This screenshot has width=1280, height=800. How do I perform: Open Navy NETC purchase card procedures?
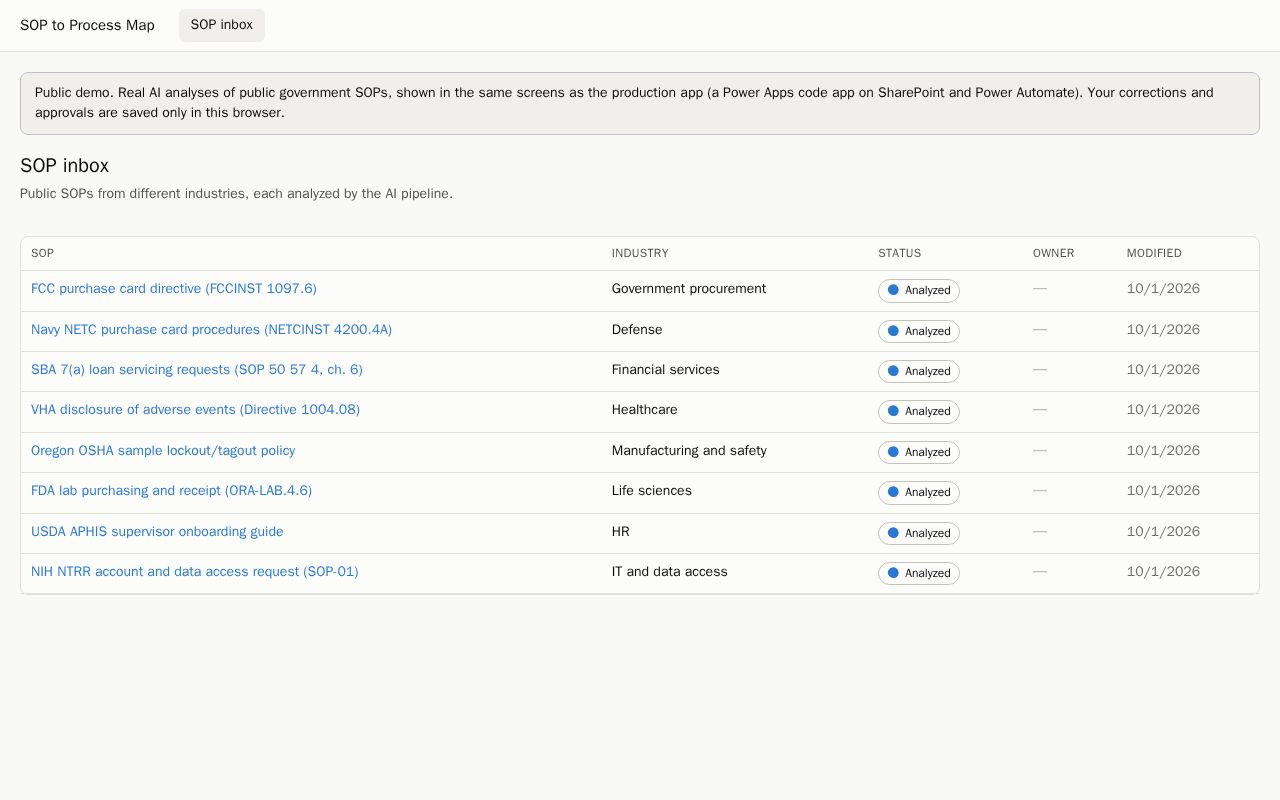211,330
